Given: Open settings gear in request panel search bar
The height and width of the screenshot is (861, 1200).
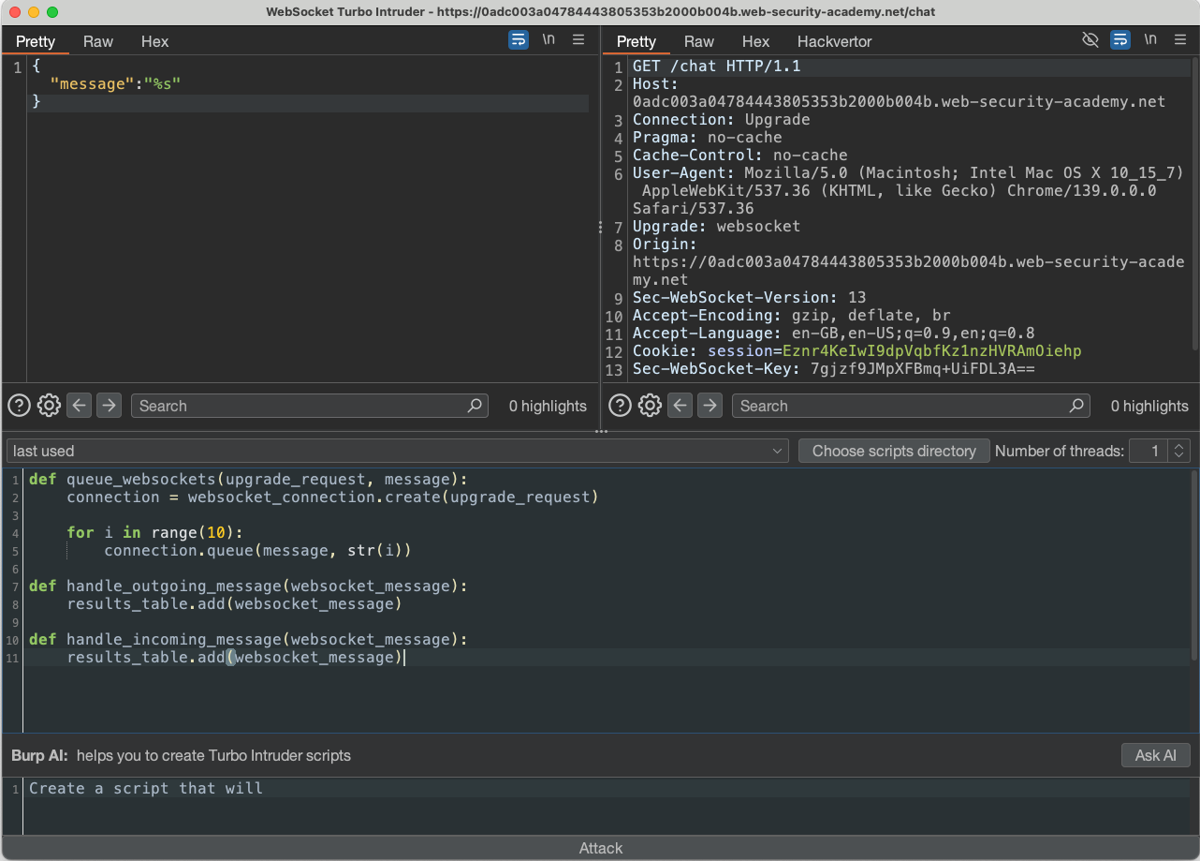Looking at the screenshot, I should 650,405.
